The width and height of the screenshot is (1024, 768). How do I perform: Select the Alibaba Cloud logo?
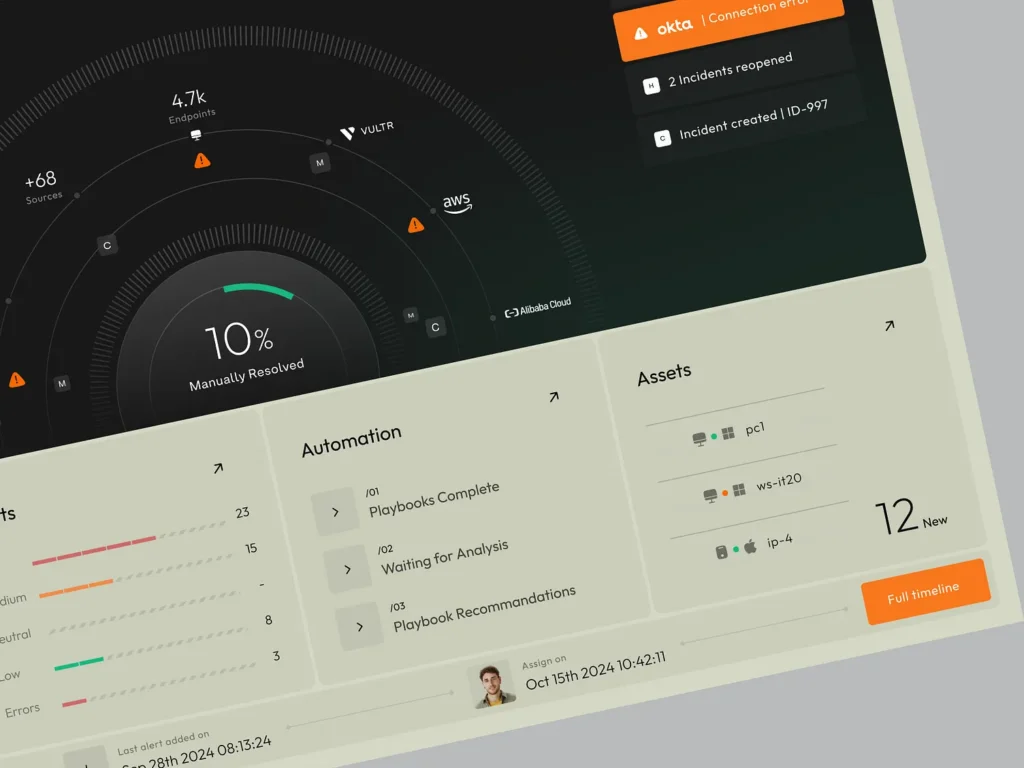pos(538,308)
